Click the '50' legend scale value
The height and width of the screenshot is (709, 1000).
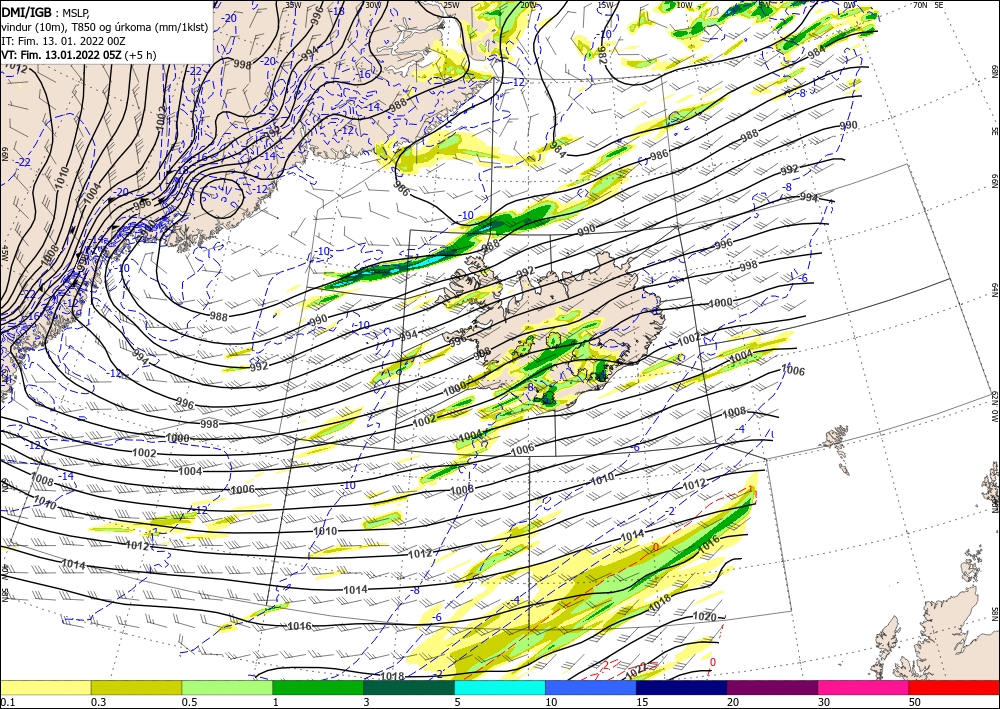915,702
